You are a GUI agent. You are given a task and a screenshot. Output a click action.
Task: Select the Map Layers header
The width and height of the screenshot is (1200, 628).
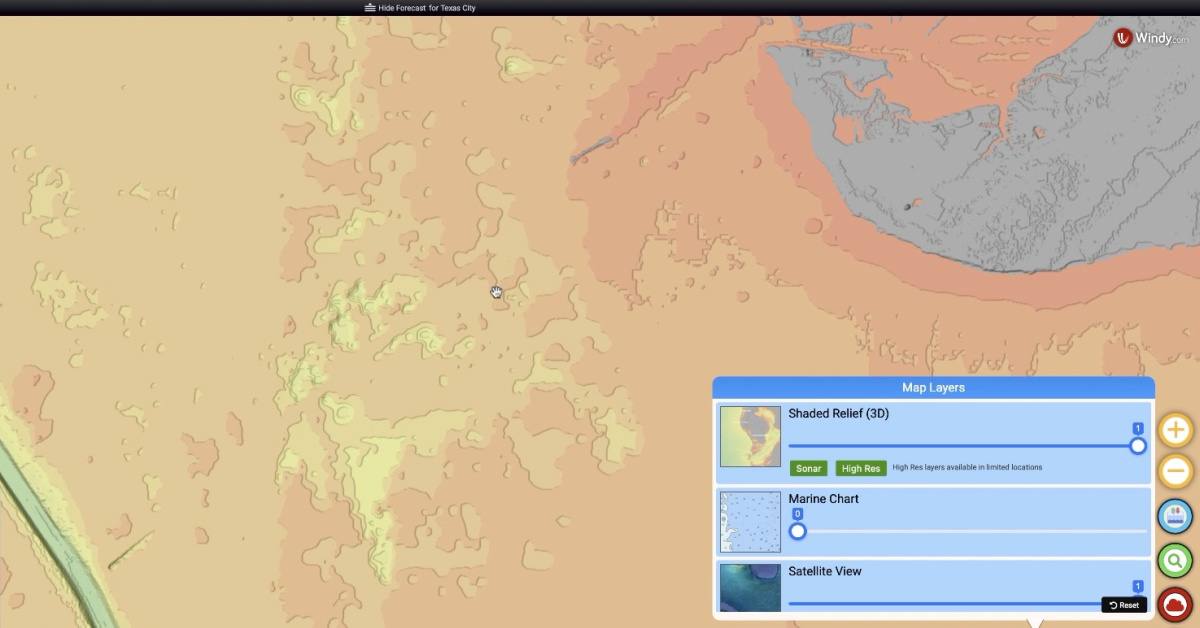click(x=932, y=387)
